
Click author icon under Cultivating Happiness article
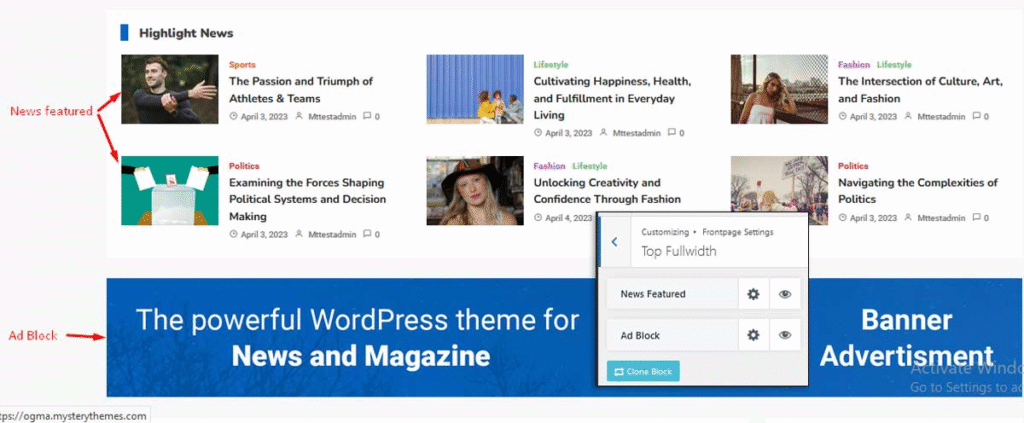tap(603, 133)
